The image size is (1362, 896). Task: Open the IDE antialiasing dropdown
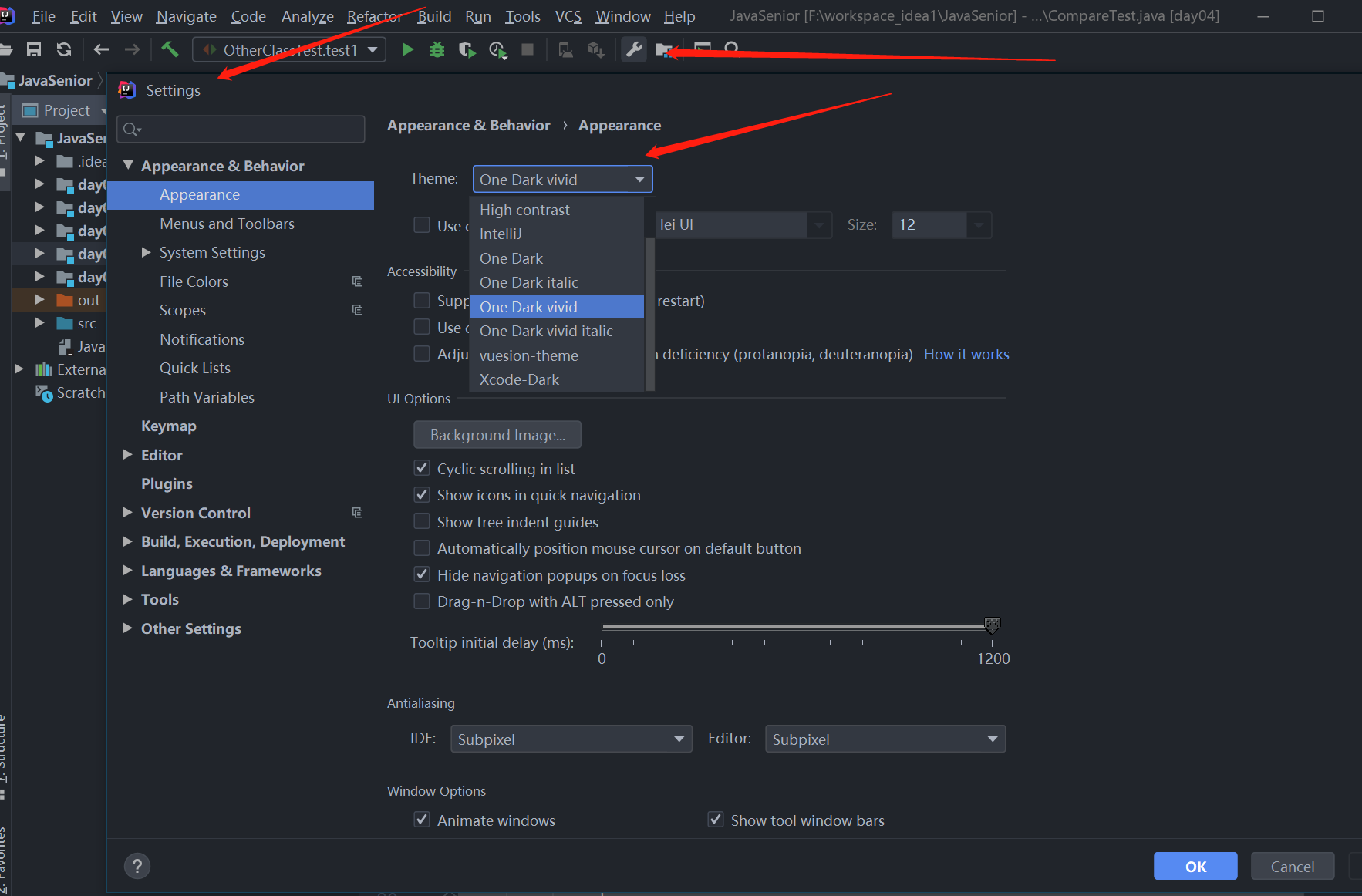(x=571, y=739)
